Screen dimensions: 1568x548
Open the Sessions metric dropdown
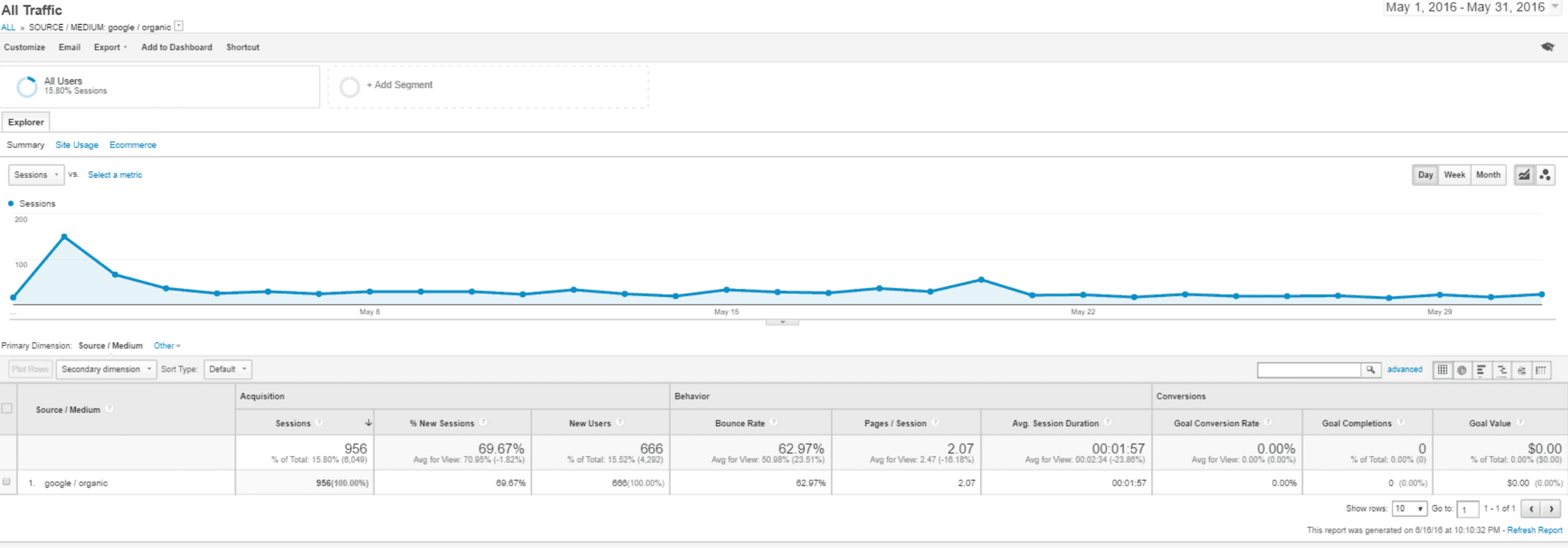click(x=37, y=175)
